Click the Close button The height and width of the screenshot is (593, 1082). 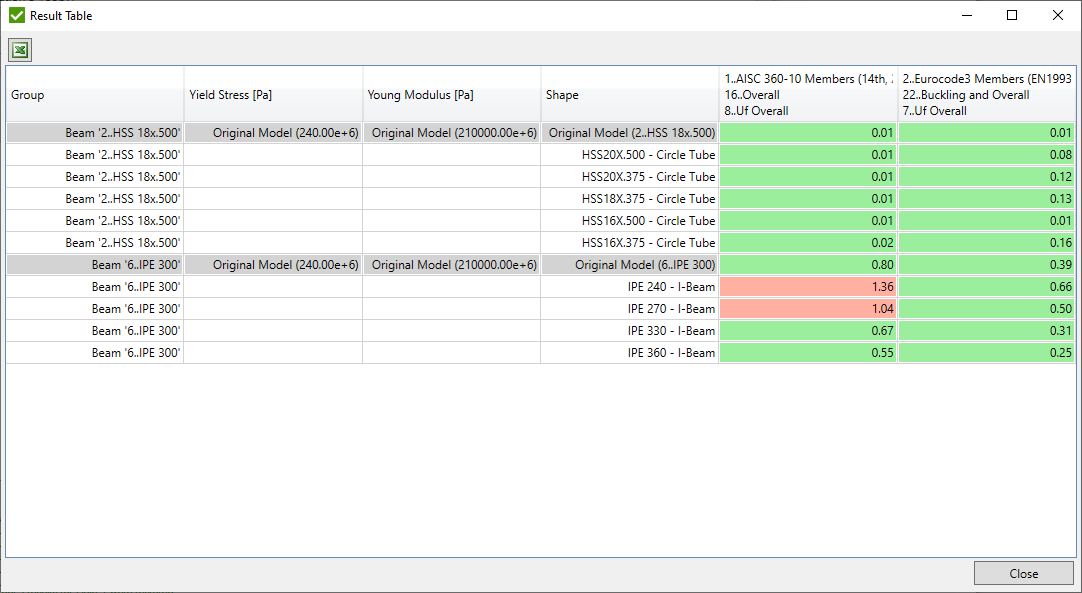coord(1024,573)
